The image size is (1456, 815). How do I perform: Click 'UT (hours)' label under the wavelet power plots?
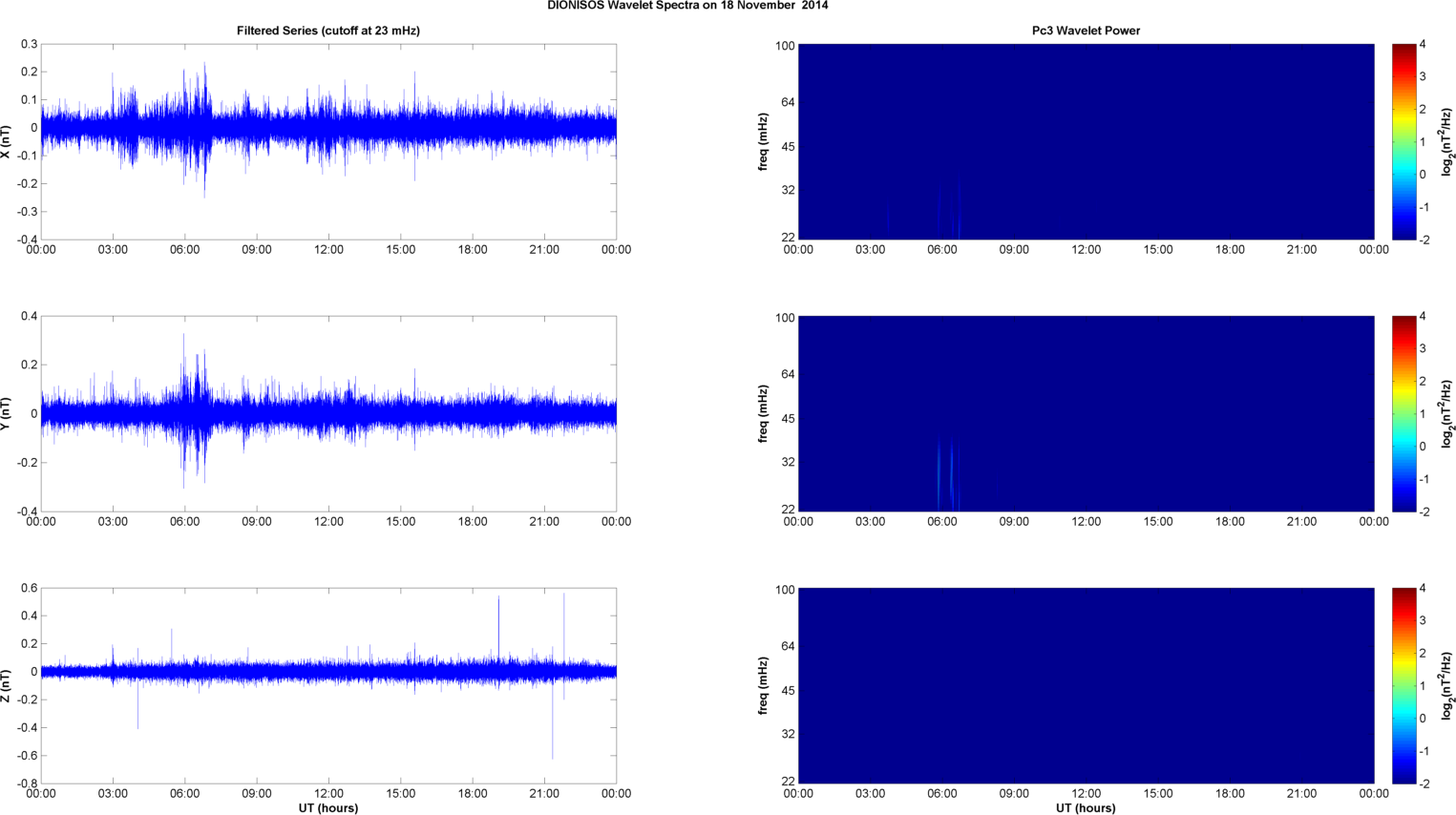point(1086,808)
